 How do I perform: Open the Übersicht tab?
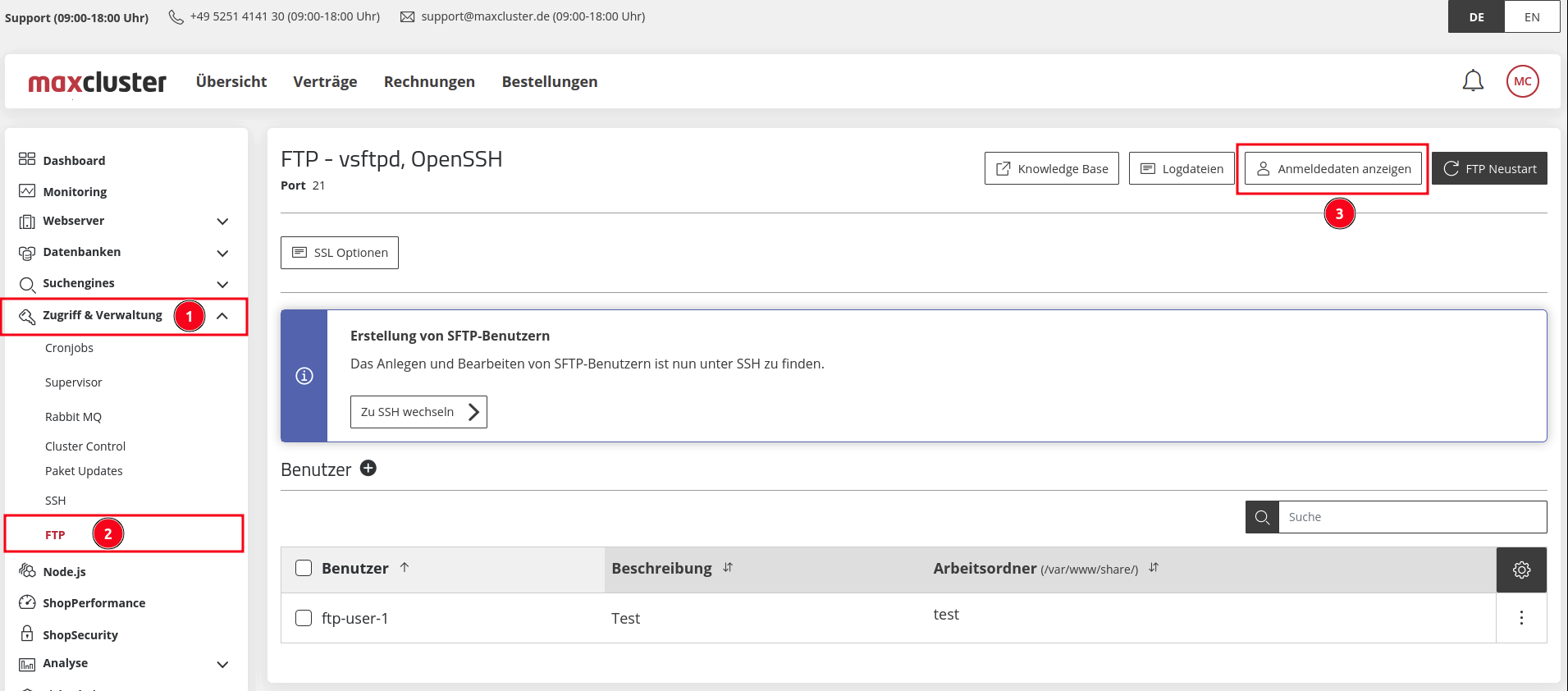[231, 81]
